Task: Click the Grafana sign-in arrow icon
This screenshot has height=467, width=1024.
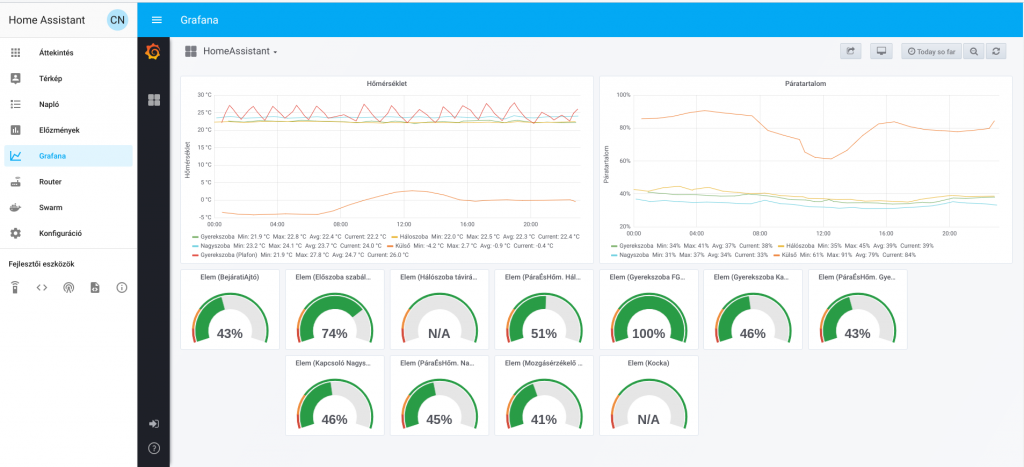Action: pos(154,424)
